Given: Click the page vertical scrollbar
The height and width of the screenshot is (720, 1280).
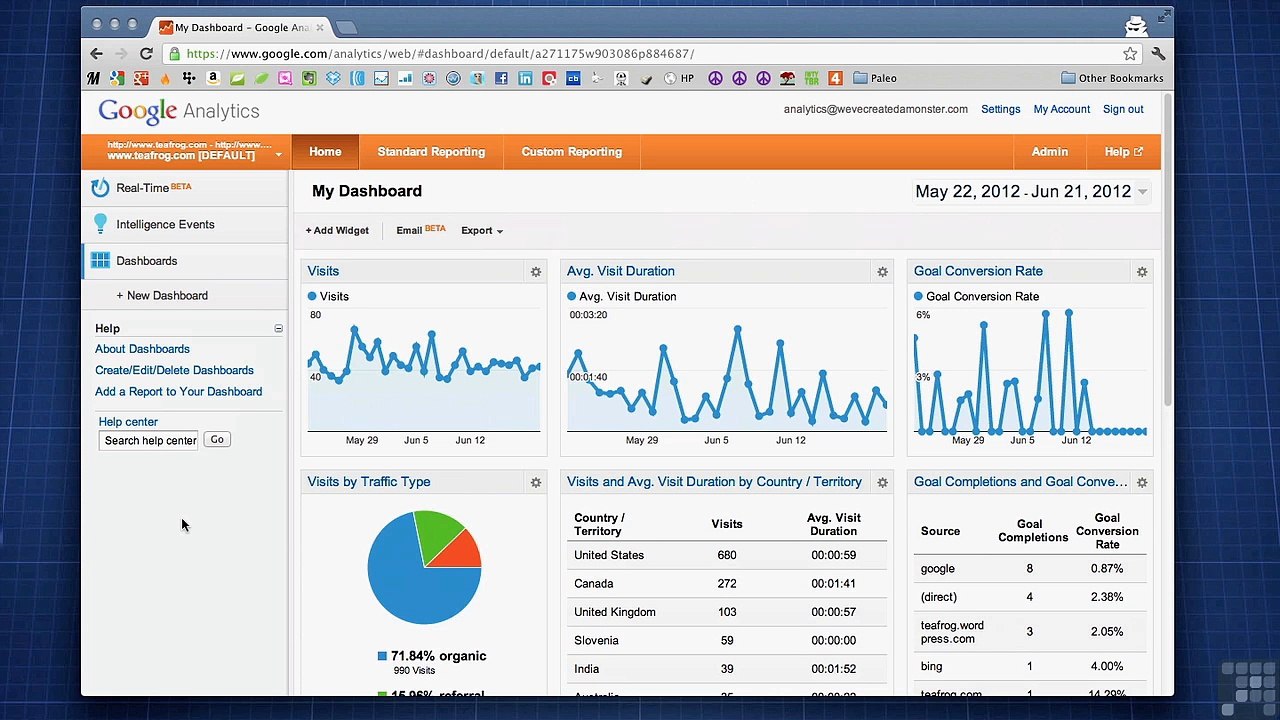Looking at the screenshot, I should pyautogui.click(x=1167, y=252).
